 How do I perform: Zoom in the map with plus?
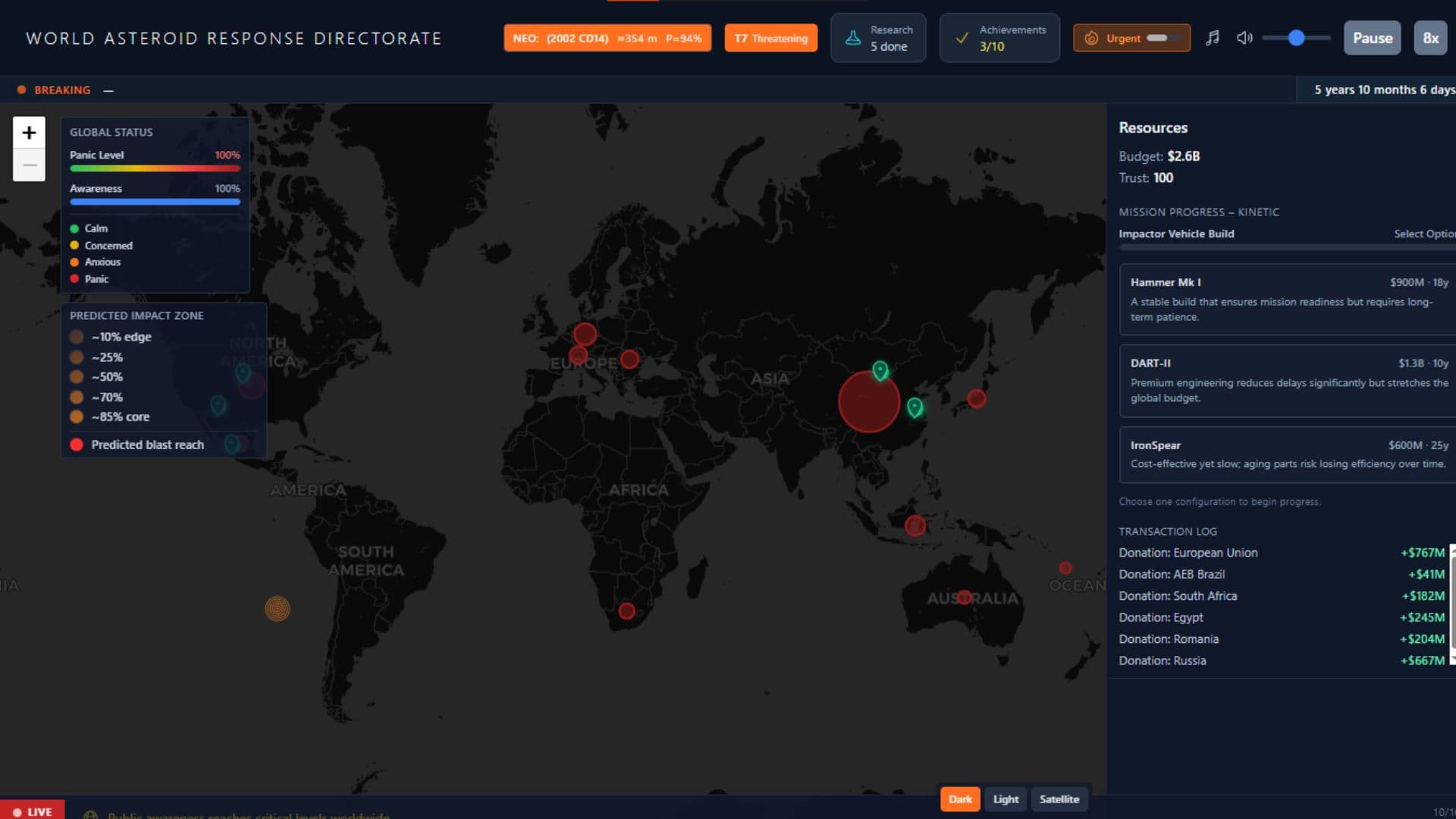tap(29, 133)
